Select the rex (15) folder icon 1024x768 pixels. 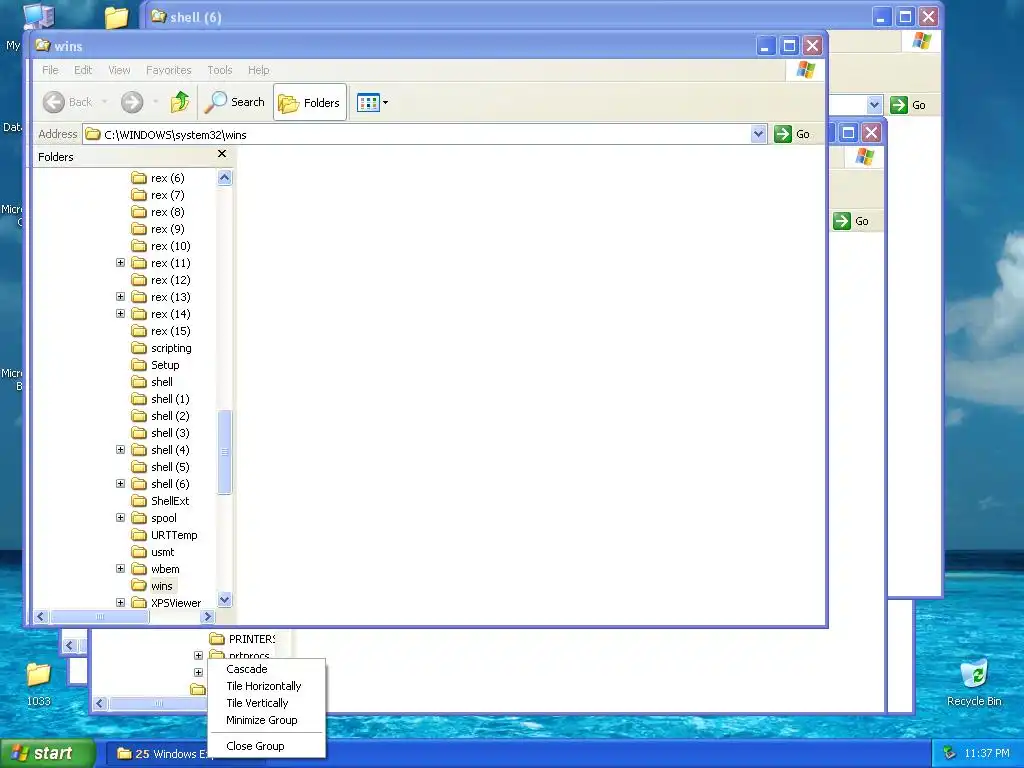tap(138, 330)
